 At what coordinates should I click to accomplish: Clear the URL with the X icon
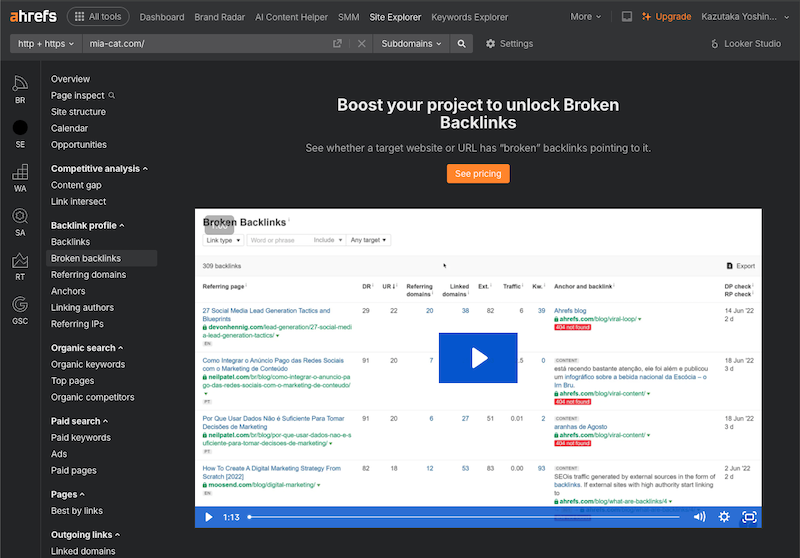[361, 44]
